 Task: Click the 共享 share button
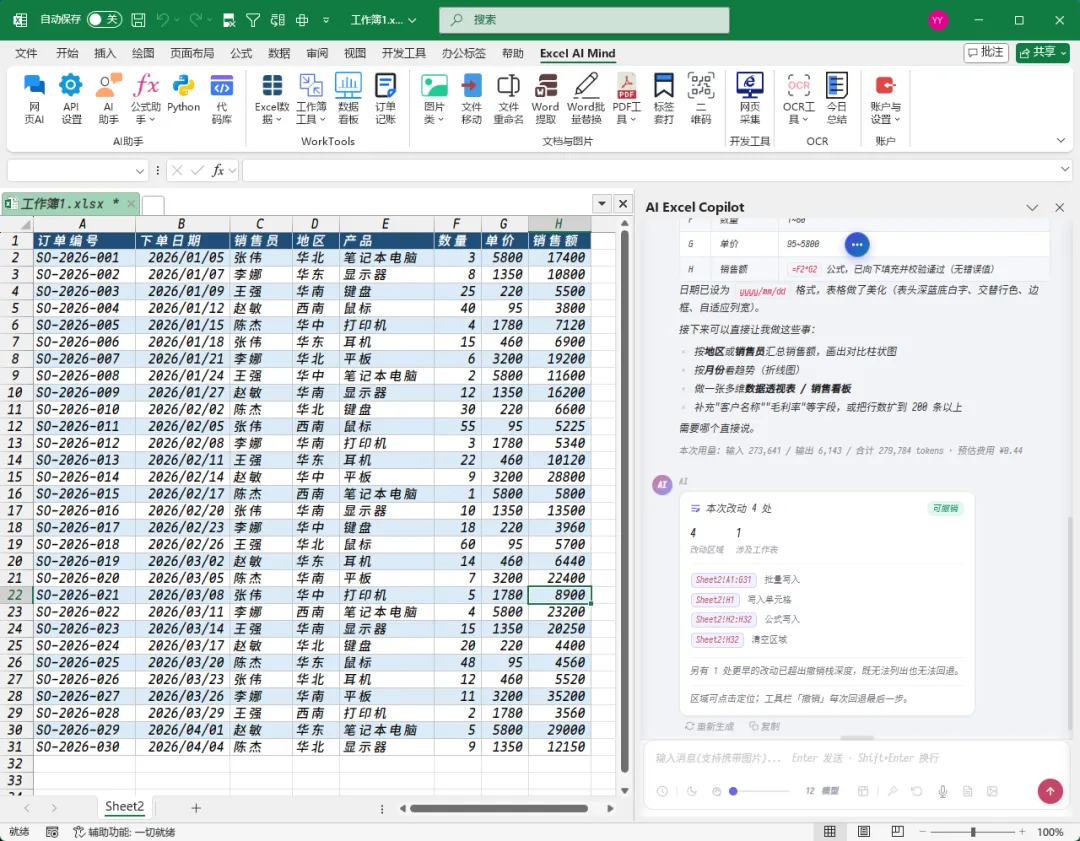click(1042, 52)
